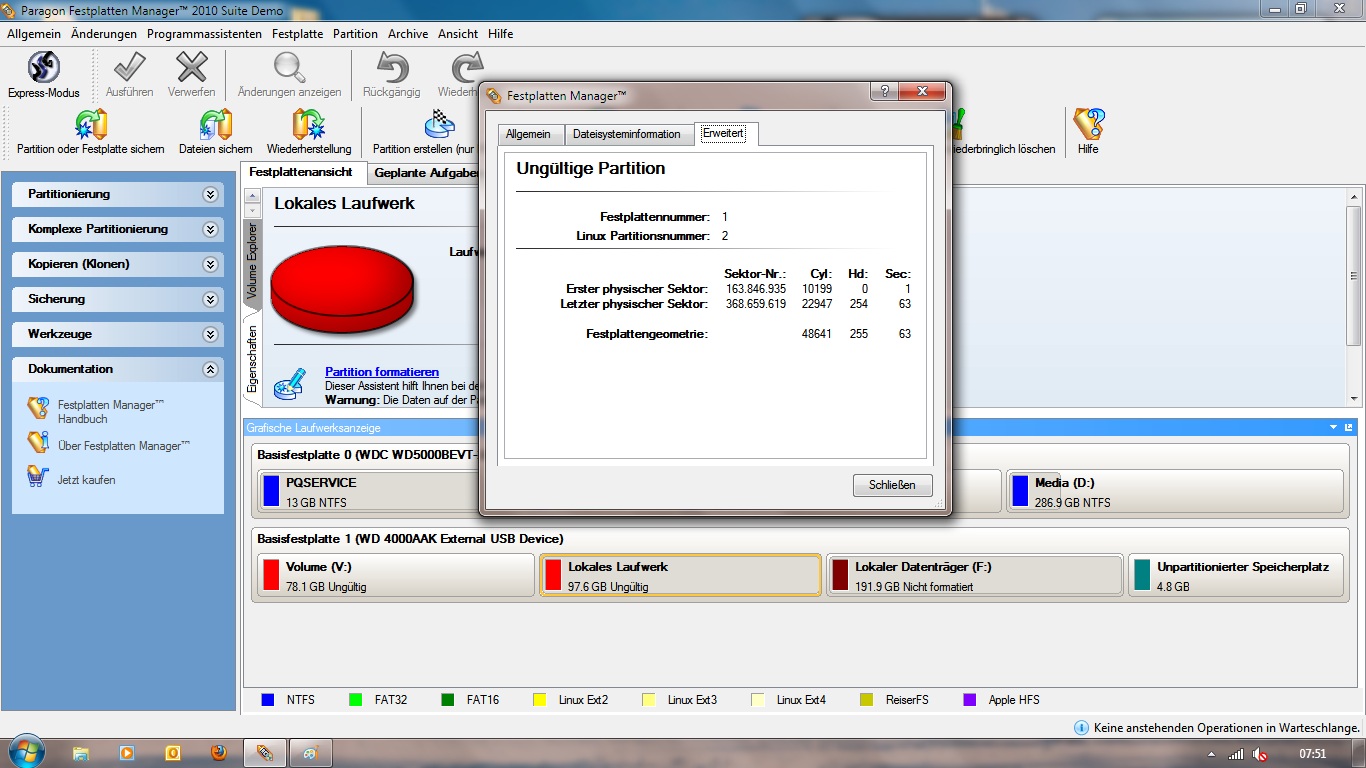Open the taskbar media player icon
The width and height of the screenshot is (1366, 768).
pyautogui.click(x=127, y=753)
